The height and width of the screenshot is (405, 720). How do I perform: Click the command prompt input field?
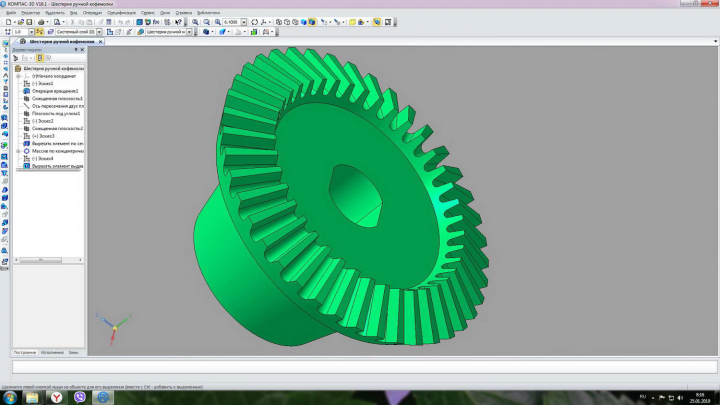[x=365, y=367]
